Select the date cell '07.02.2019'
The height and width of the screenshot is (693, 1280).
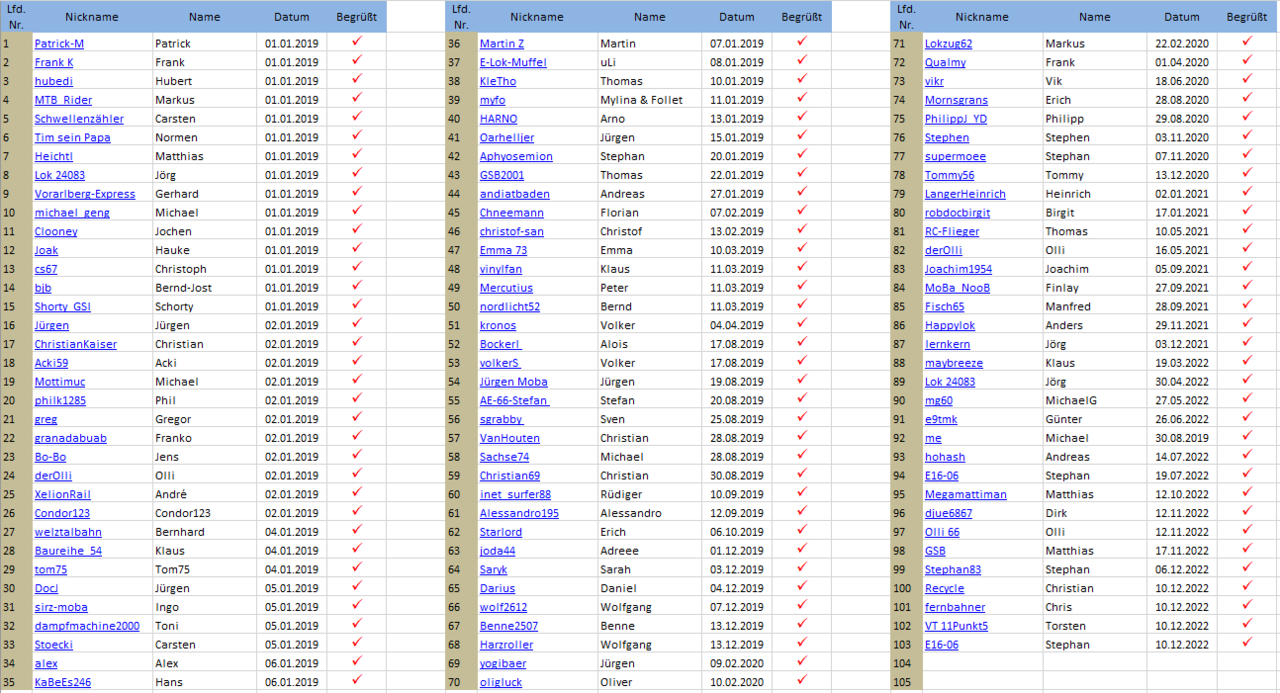[x=737, y=213]
